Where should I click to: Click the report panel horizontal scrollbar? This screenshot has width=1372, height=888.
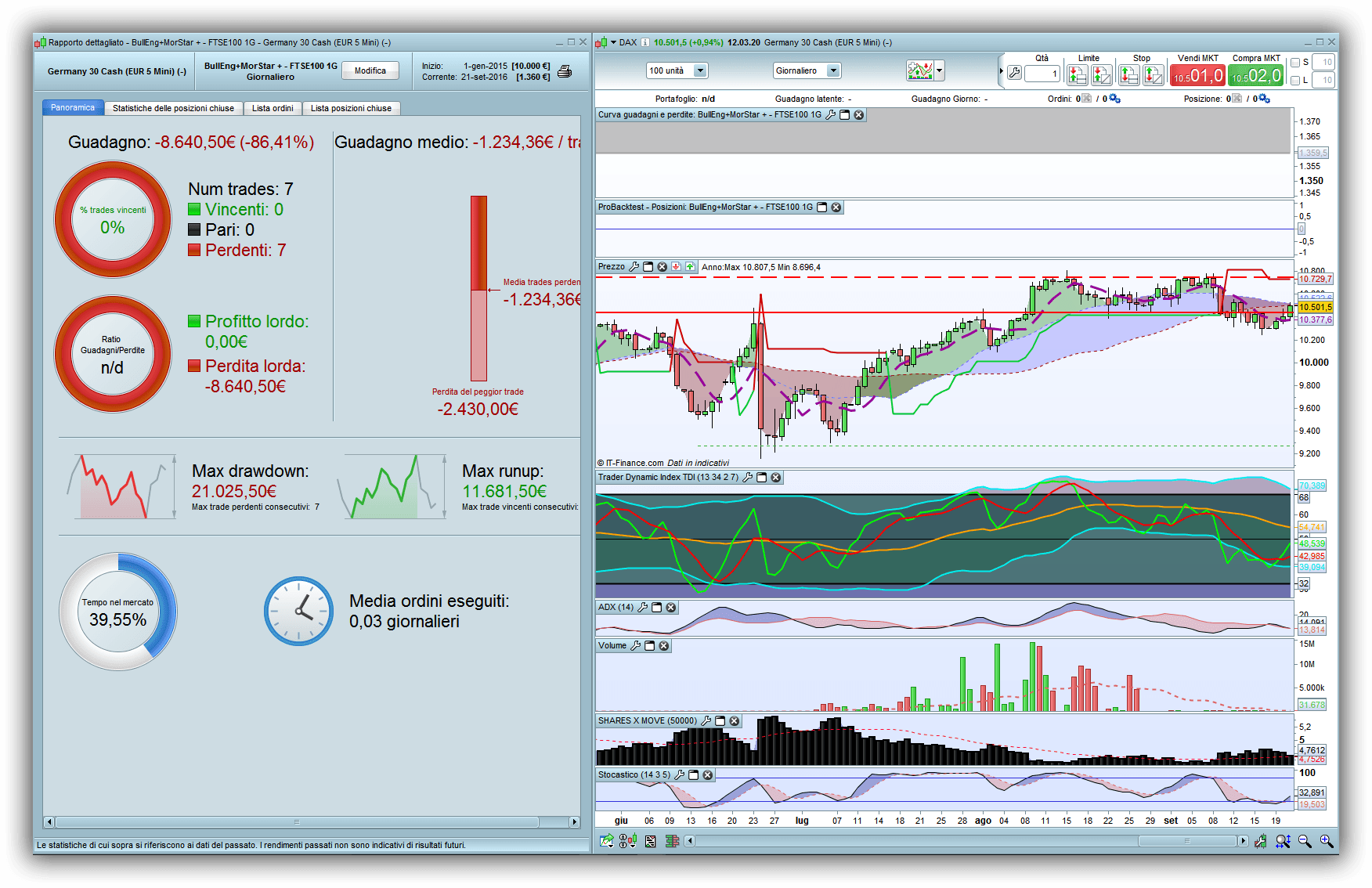pos(297,822)
